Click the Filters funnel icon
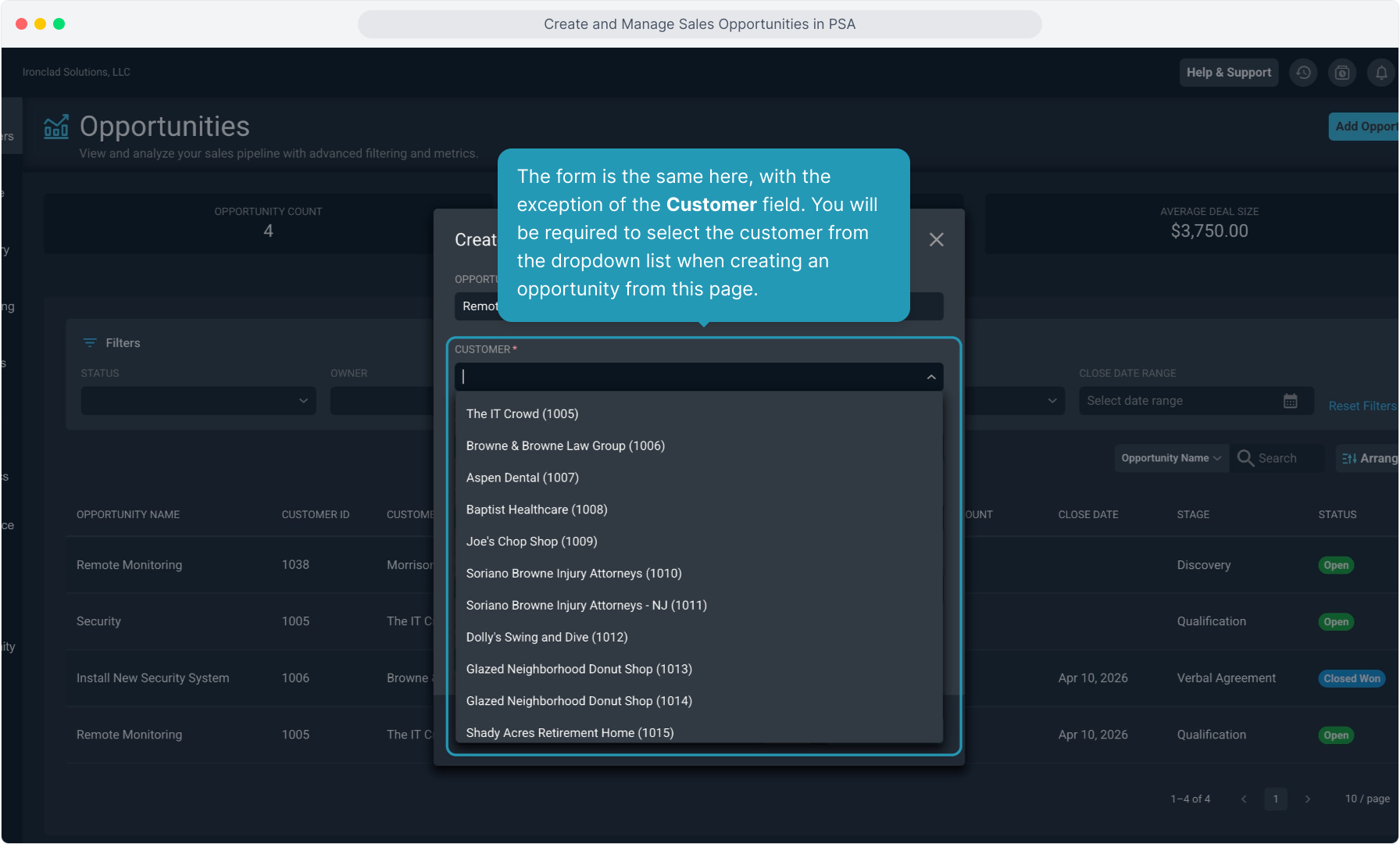The image size is (1400, 844). [x=90, y=343]
